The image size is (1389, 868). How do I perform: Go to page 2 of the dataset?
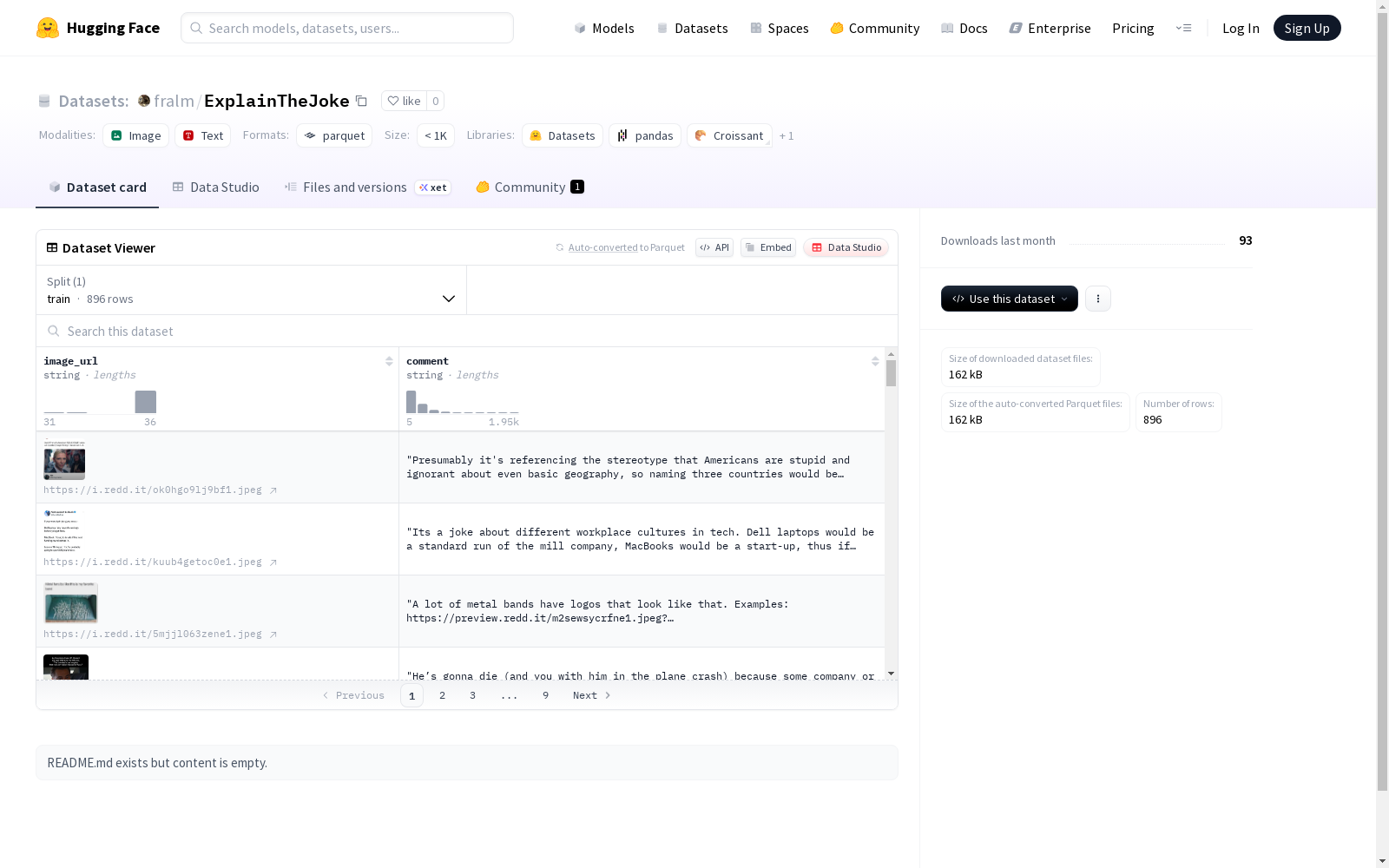pos(442,695)
